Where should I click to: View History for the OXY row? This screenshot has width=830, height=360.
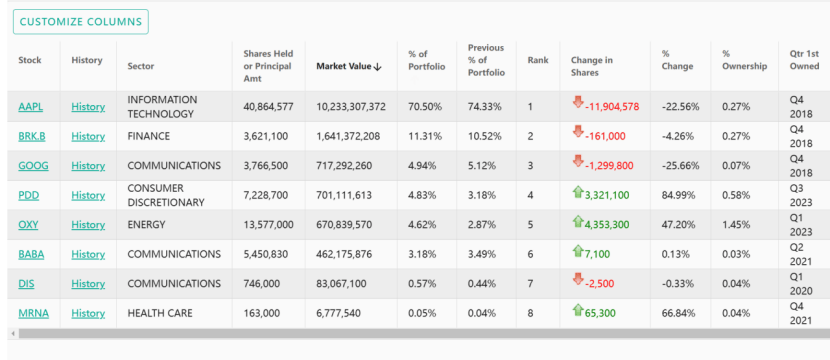pyautogui.click(x=88, y=225)
